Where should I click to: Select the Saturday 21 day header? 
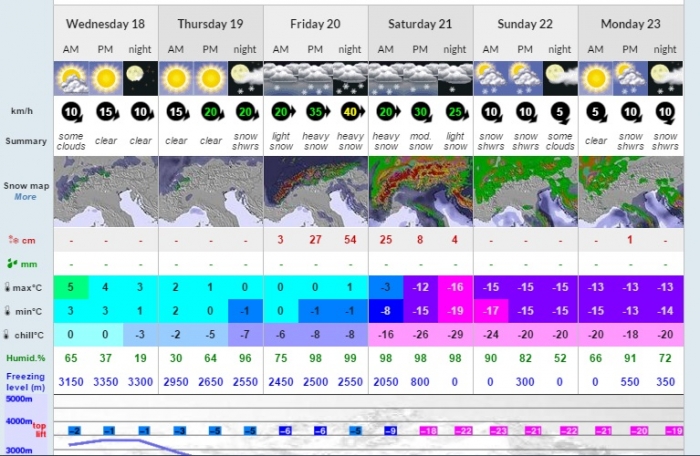click(x=419, y=23)
